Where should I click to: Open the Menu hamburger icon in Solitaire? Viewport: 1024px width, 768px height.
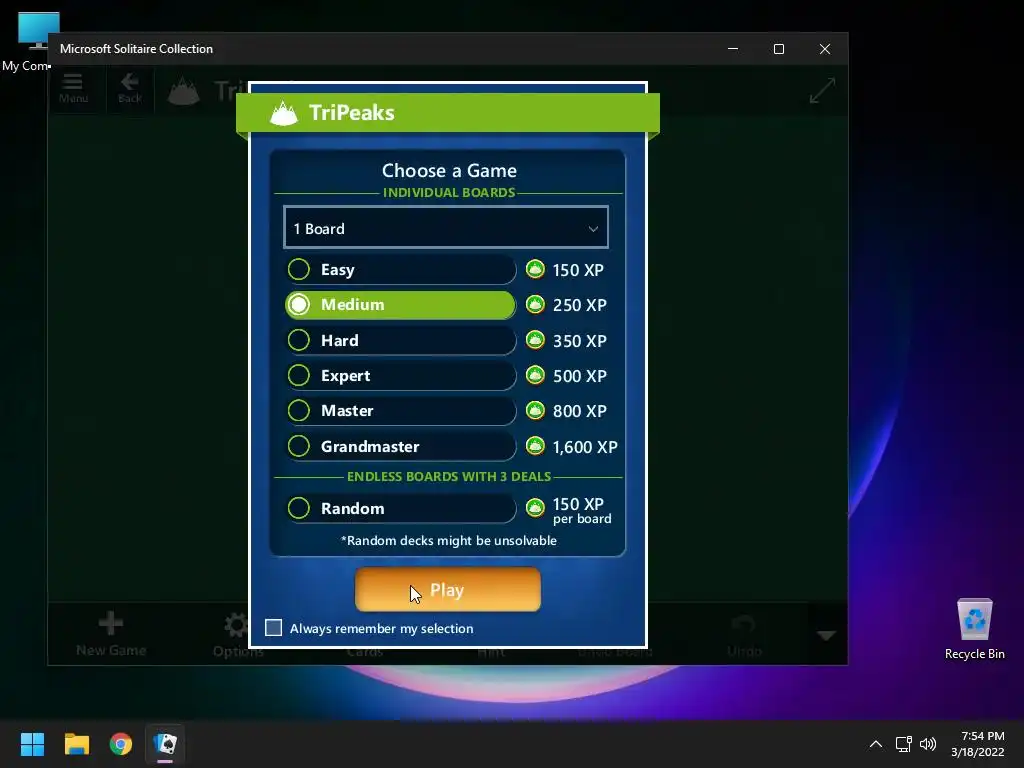73,88
